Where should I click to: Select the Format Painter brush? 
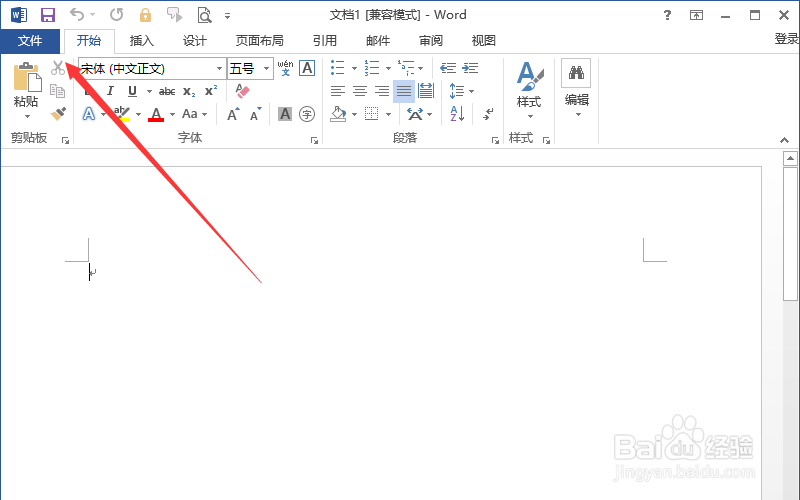tap(58, 113)
